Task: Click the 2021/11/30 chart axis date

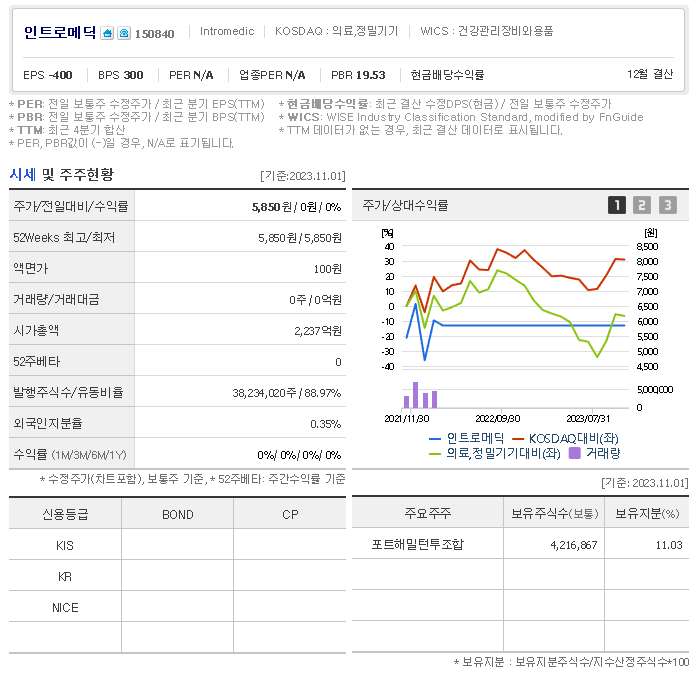Action: tap(406, 418)
